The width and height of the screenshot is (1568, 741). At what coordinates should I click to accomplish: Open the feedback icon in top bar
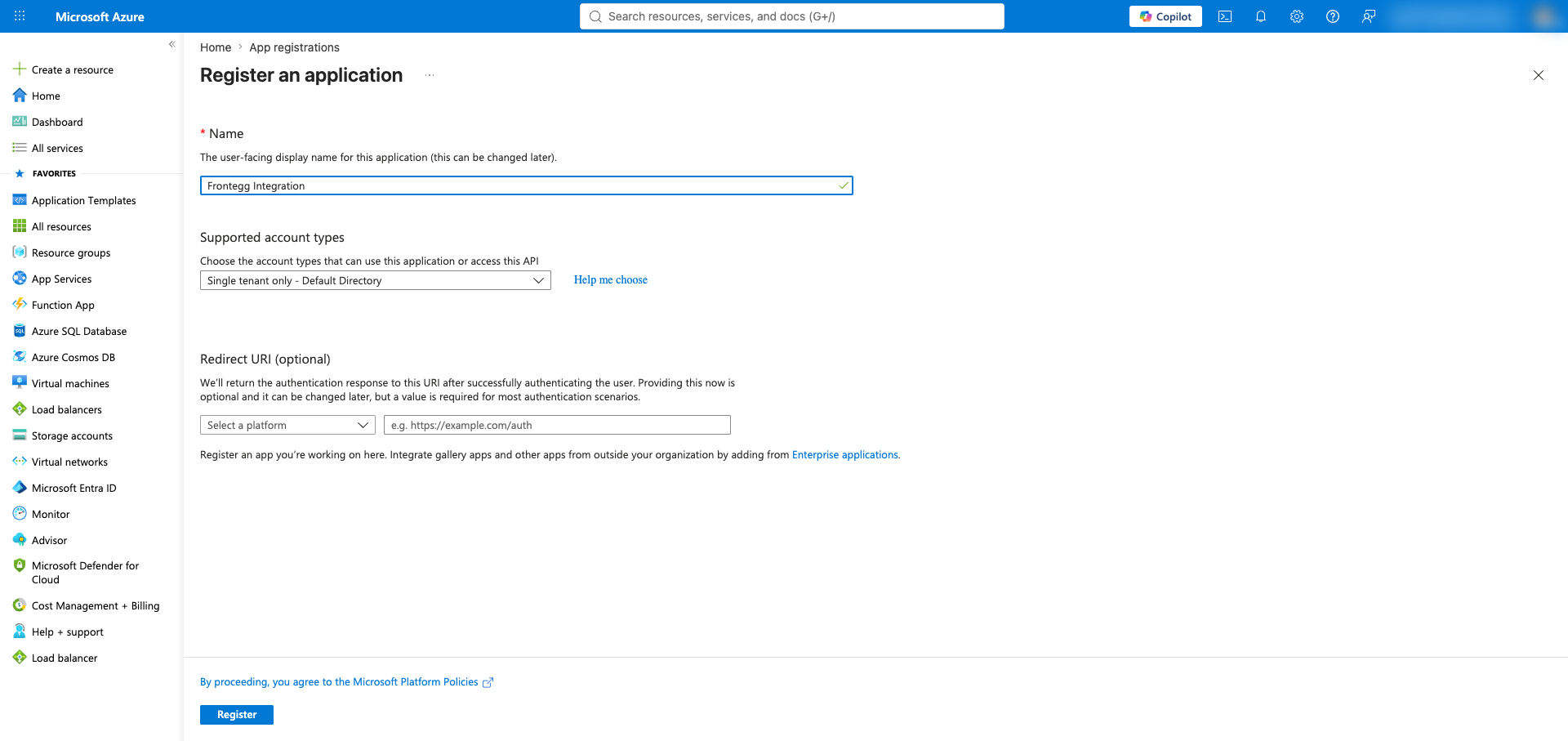tap(1369, 16)
